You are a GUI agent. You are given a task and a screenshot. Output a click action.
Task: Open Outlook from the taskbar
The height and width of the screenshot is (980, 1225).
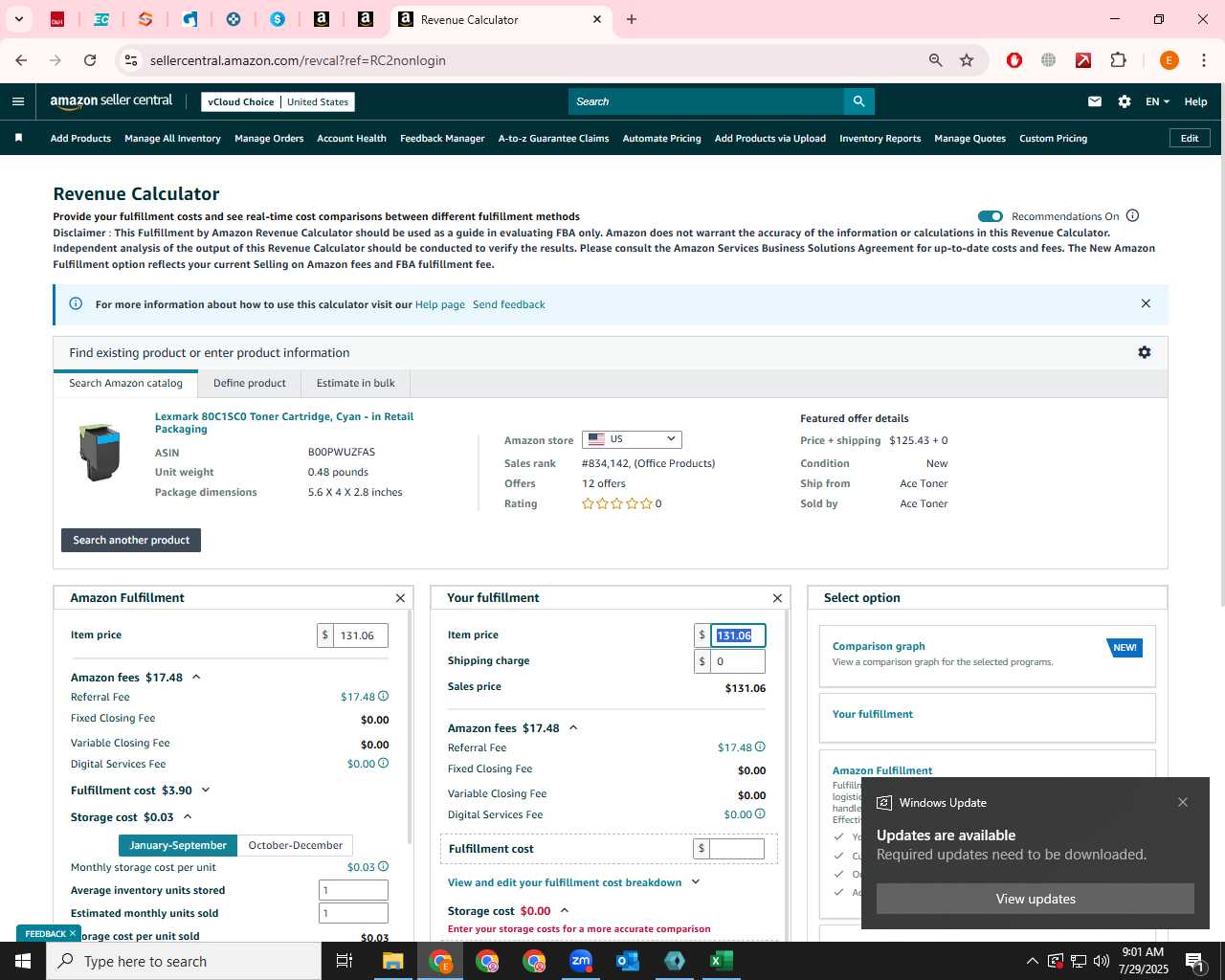pos(628,961)
